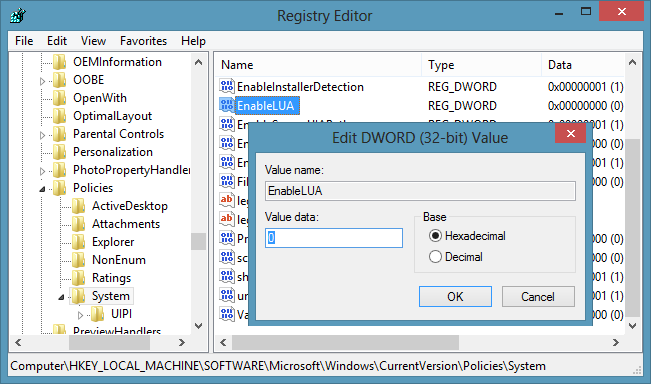Select the Ratings tree label
651x384 pixels.
coord(111,278)
